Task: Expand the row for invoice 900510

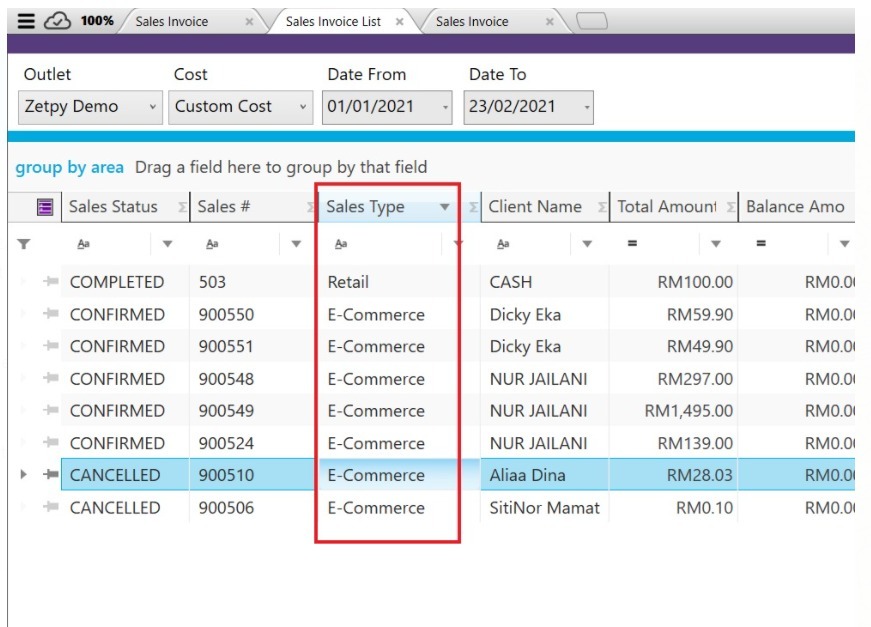Action: coord(25,476)
